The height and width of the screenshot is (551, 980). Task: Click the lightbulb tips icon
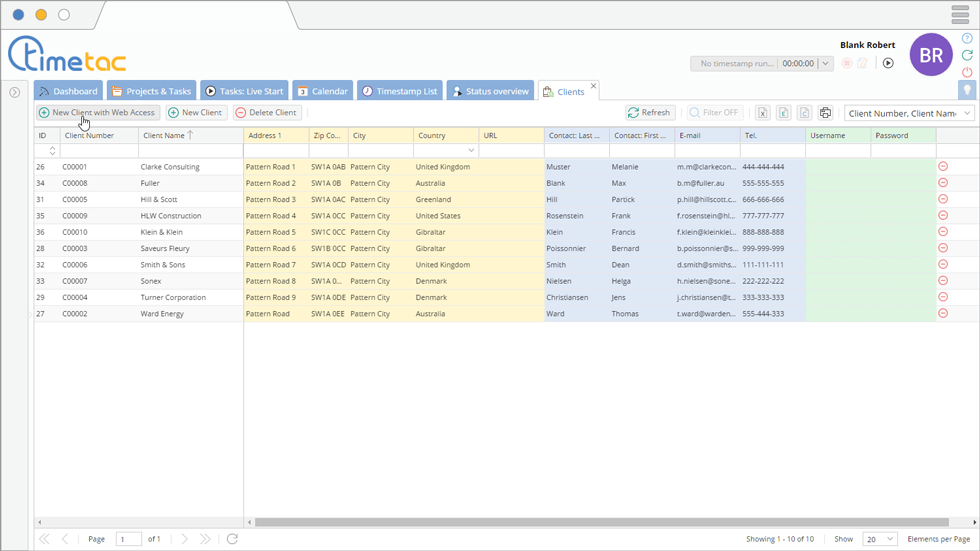pyautogui.click(x=967, y=90)
